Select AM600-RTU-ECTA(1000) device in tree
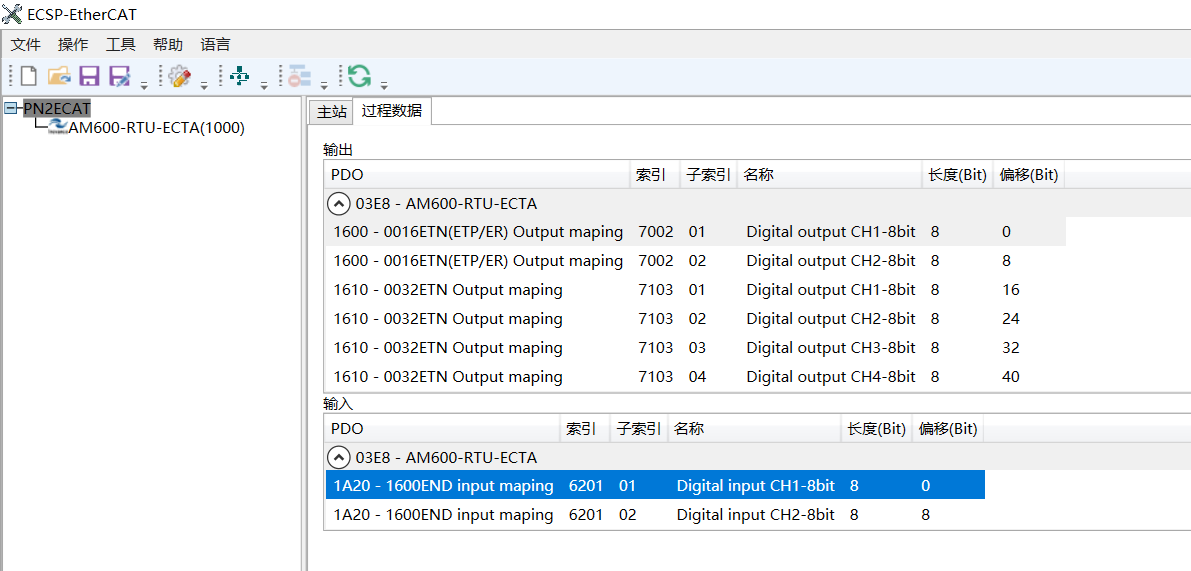The height and width of the screenshot is (571, 1191). coord(156,128)
